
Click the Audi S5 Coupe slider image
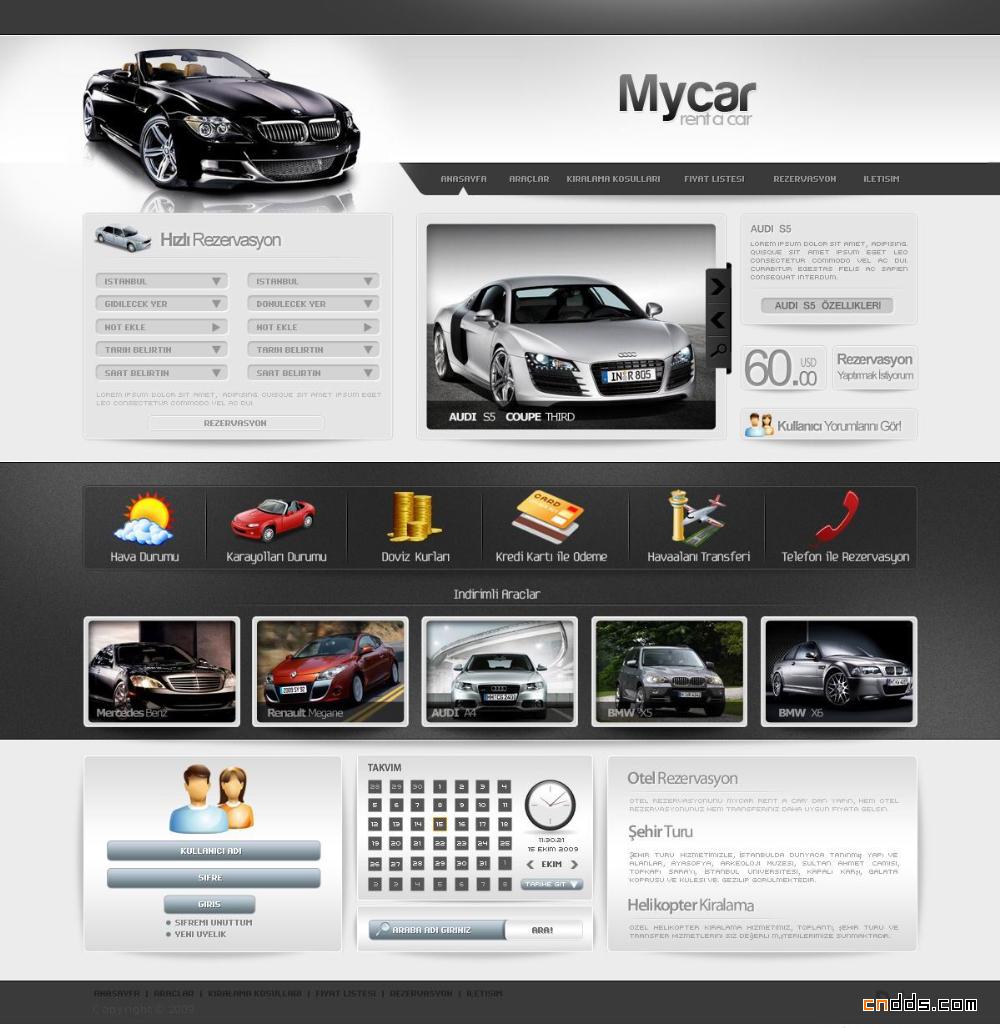(x=570, y=326)
